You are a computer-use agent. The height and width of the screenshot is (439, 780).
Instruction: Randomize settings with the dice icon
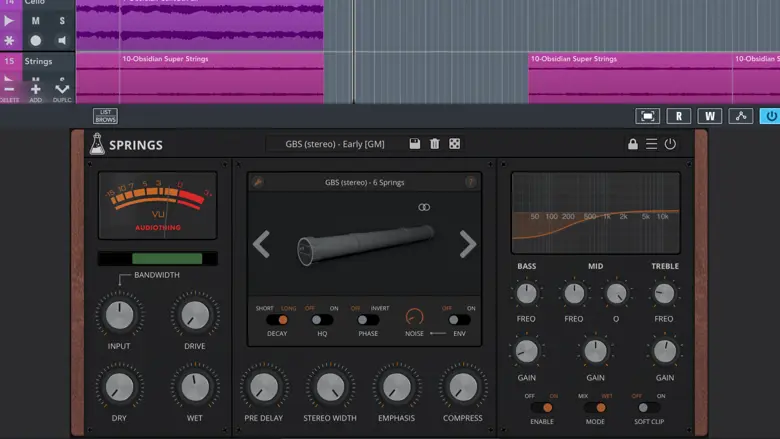(454, 144)
